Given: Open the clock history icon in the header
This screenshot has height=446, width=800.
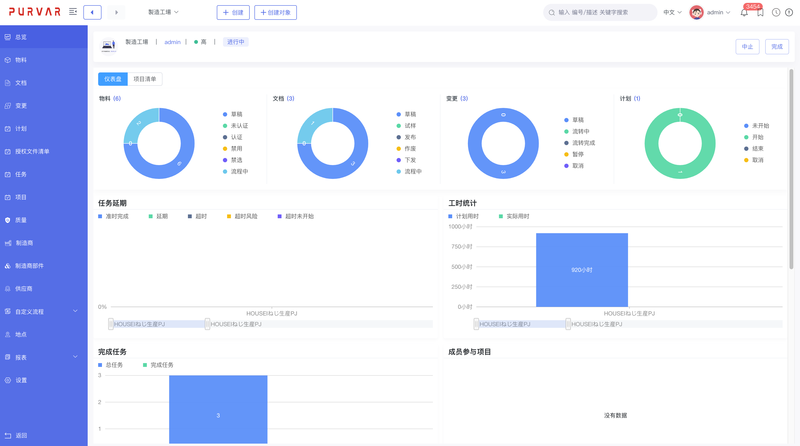Looking at the screenshot, I should tap(776, 12).
